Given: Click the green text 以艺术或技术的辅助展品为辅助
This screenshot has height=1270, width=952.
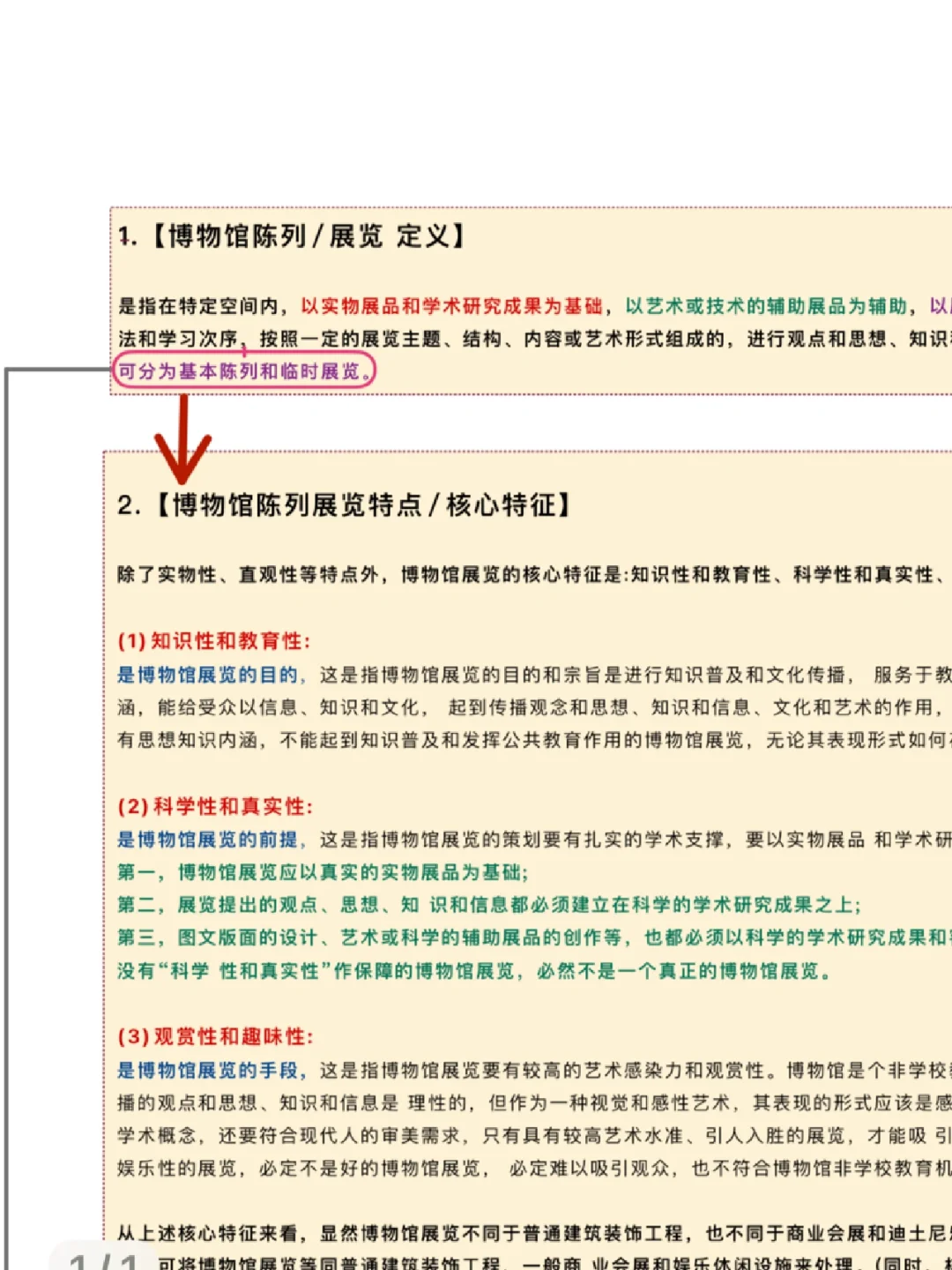Looking at the screenshot, I should (x=764, y=306).
